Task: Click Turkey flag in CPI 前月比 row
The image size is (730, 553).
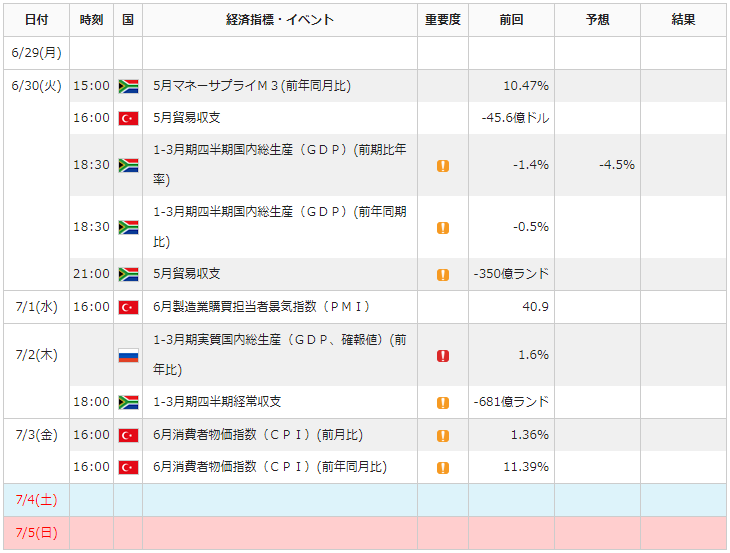Action: tap(128, 436)
